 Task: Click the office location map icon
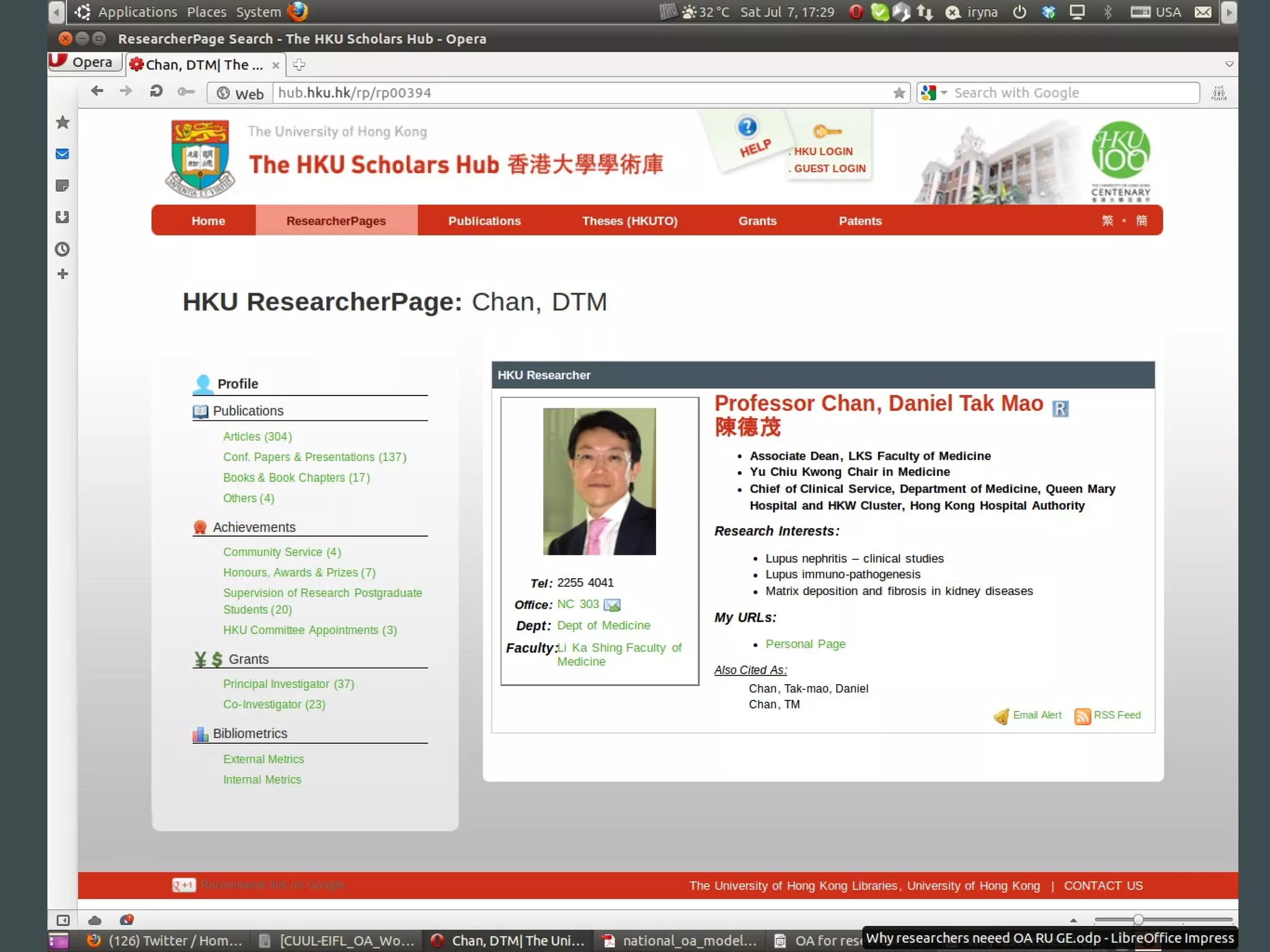(611, 605)
